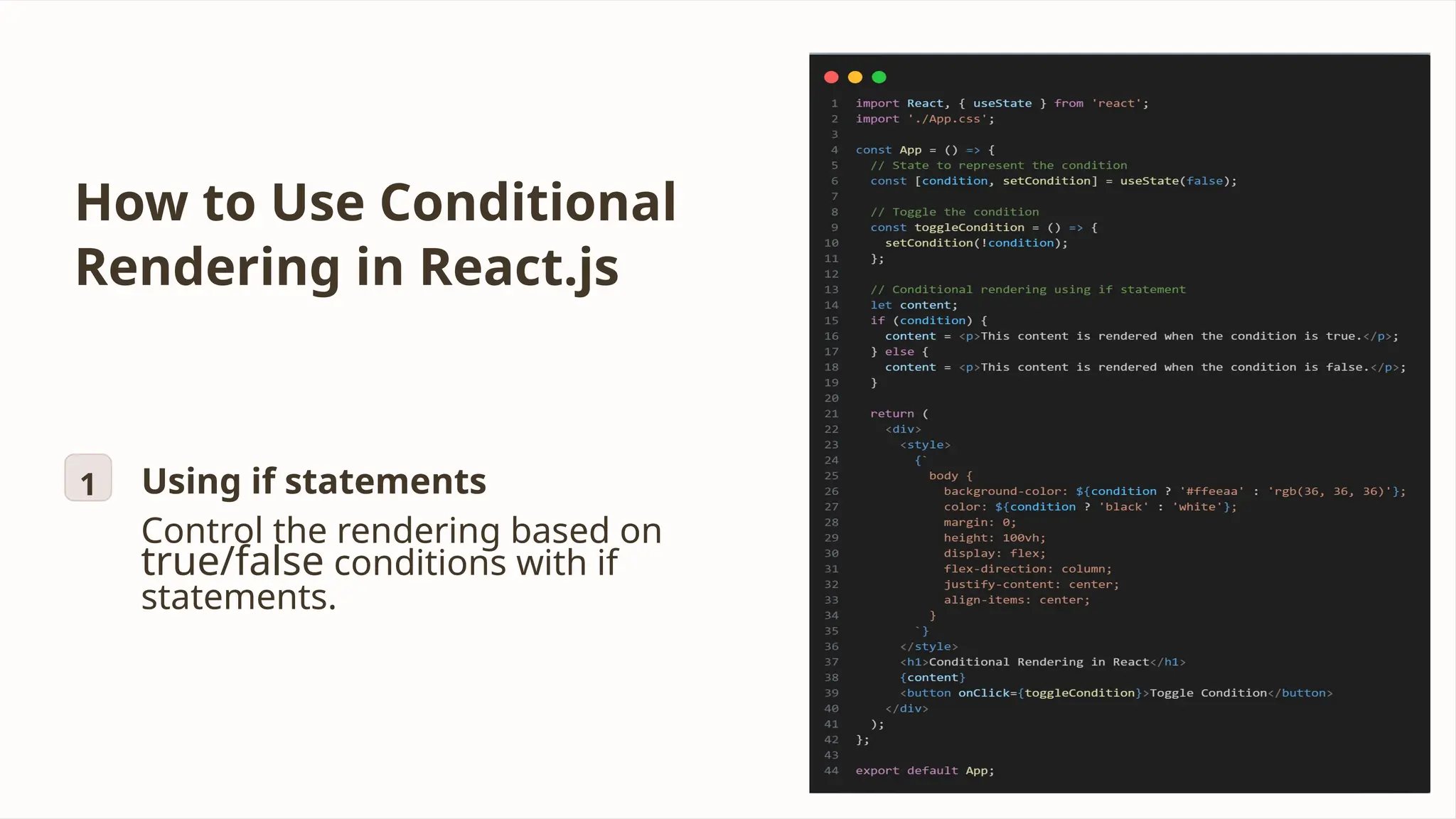The image size is (1456, 819).
Task: Click the useState import on line 1
Action: click(1002, 104)
